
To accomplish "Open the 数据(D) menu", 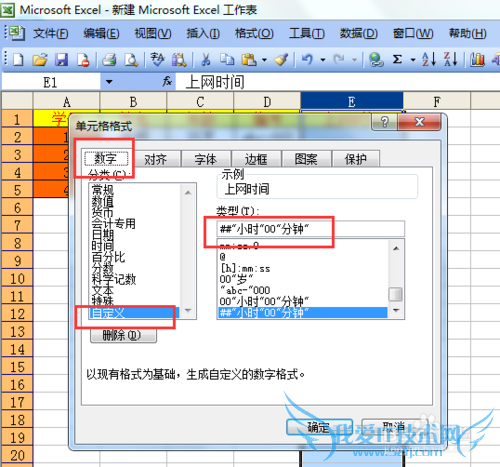I will pos(358,33).
